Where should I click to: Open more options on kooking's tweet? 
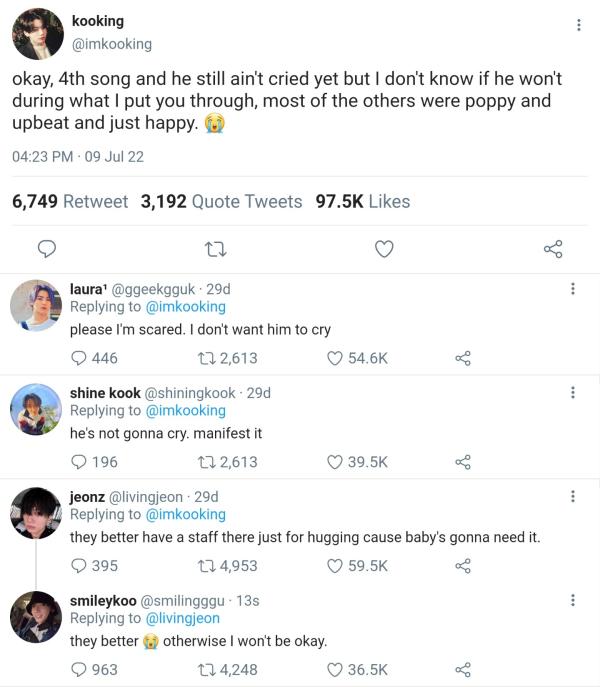pos(579,25)
